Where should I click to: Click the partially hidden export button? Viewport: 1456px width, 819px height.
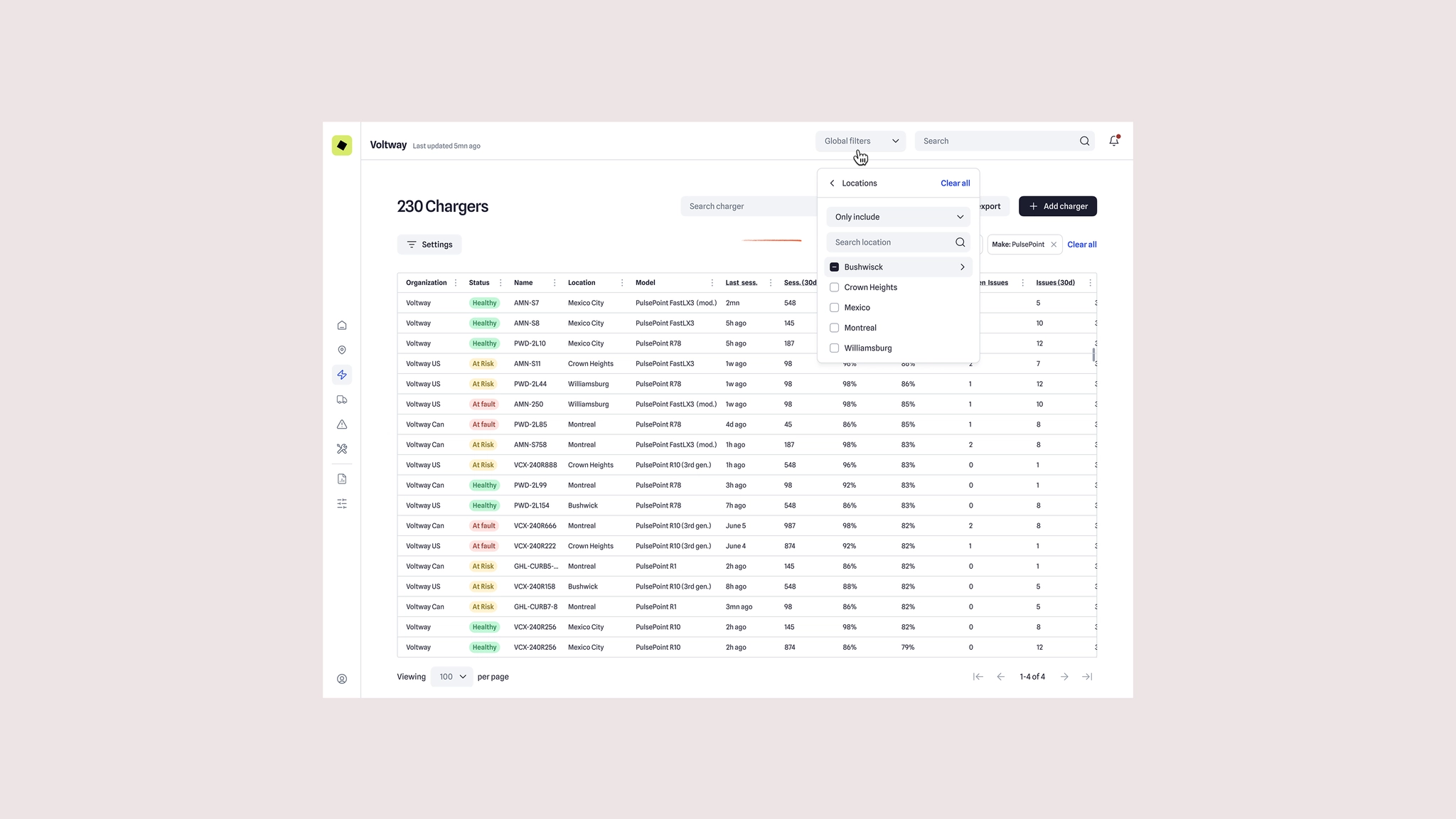(993, 206)
